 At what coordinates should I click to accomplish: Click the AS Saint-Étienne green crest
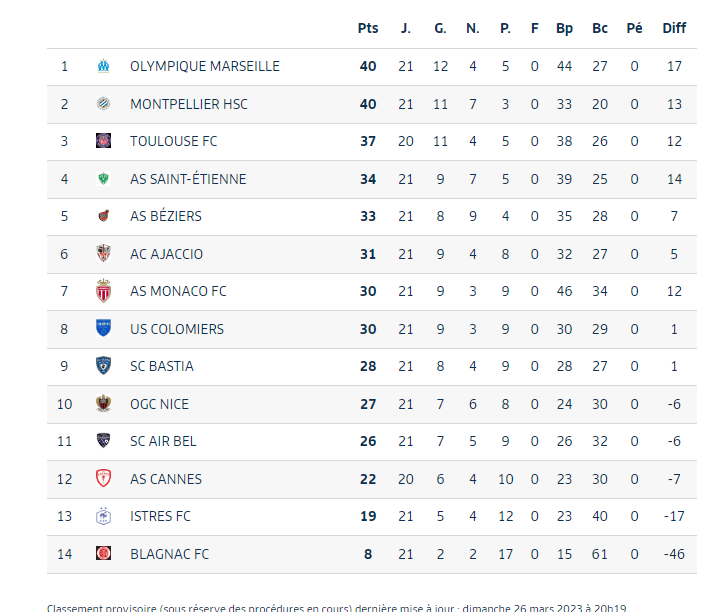coord(103,179)
